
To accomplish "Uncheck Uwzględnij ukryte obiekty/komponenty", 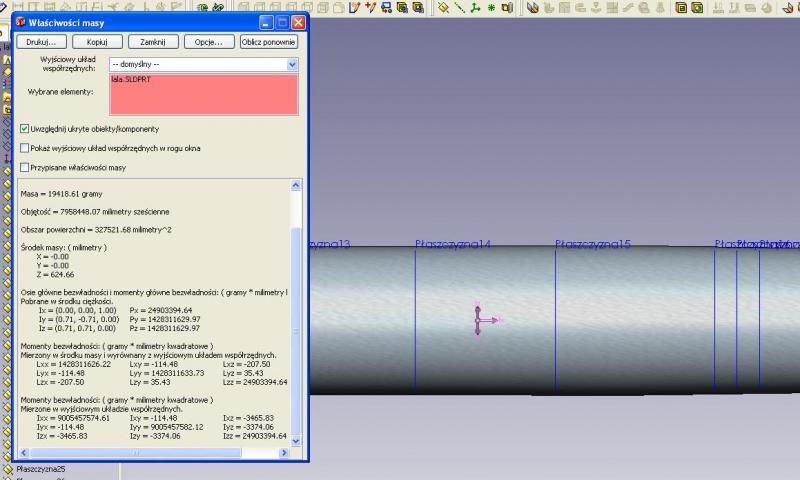I will pyautogui.click(x=24, y=129).
